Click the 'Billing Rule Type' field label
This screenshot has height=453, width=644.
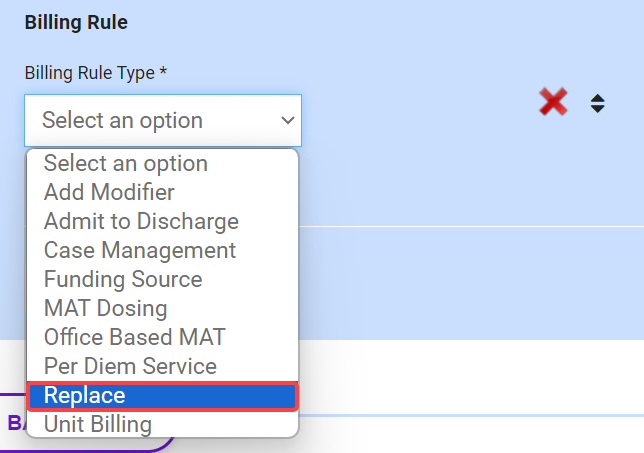(x=95, y=73)
